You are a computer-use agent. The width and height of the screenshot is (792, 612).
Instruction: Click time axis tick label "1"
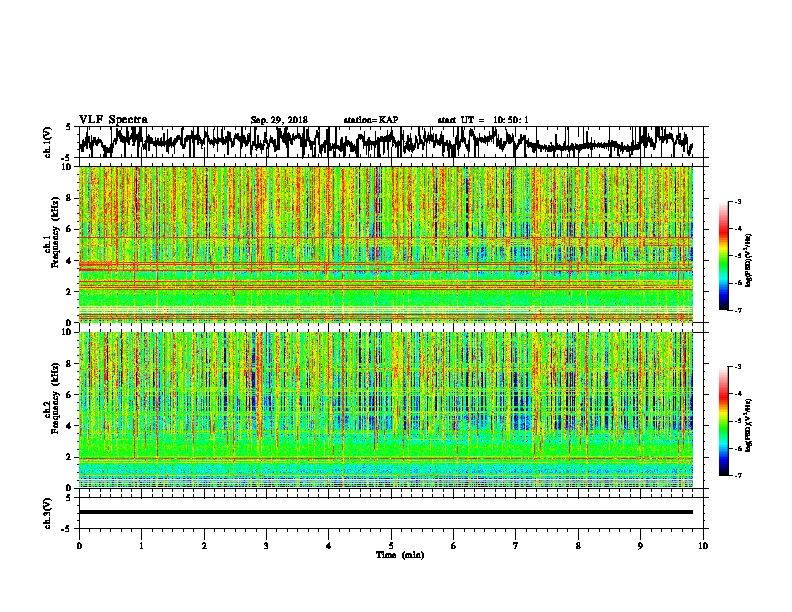[x=141, y=546]
